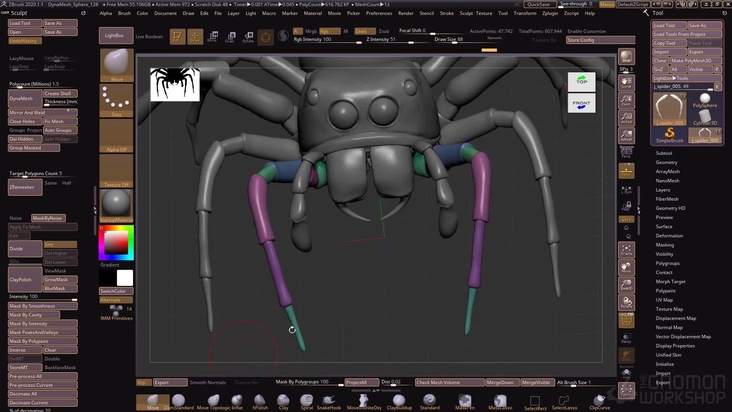Screen dimensions: 732x412
Task: Expand the Masking section
Action: (664, 245)
